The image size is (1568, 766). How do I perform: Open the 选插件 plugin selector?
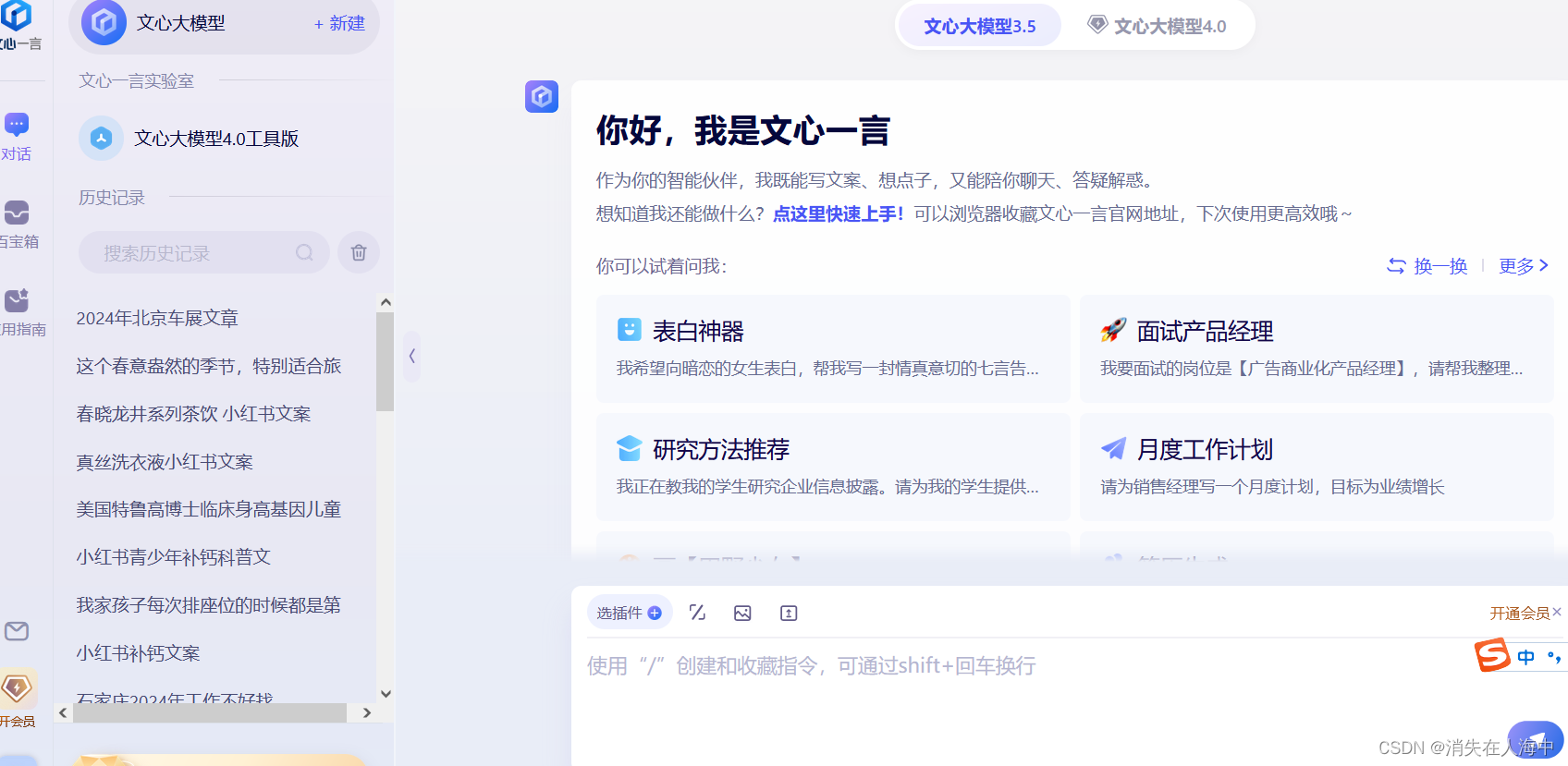[x=629, y=613]
